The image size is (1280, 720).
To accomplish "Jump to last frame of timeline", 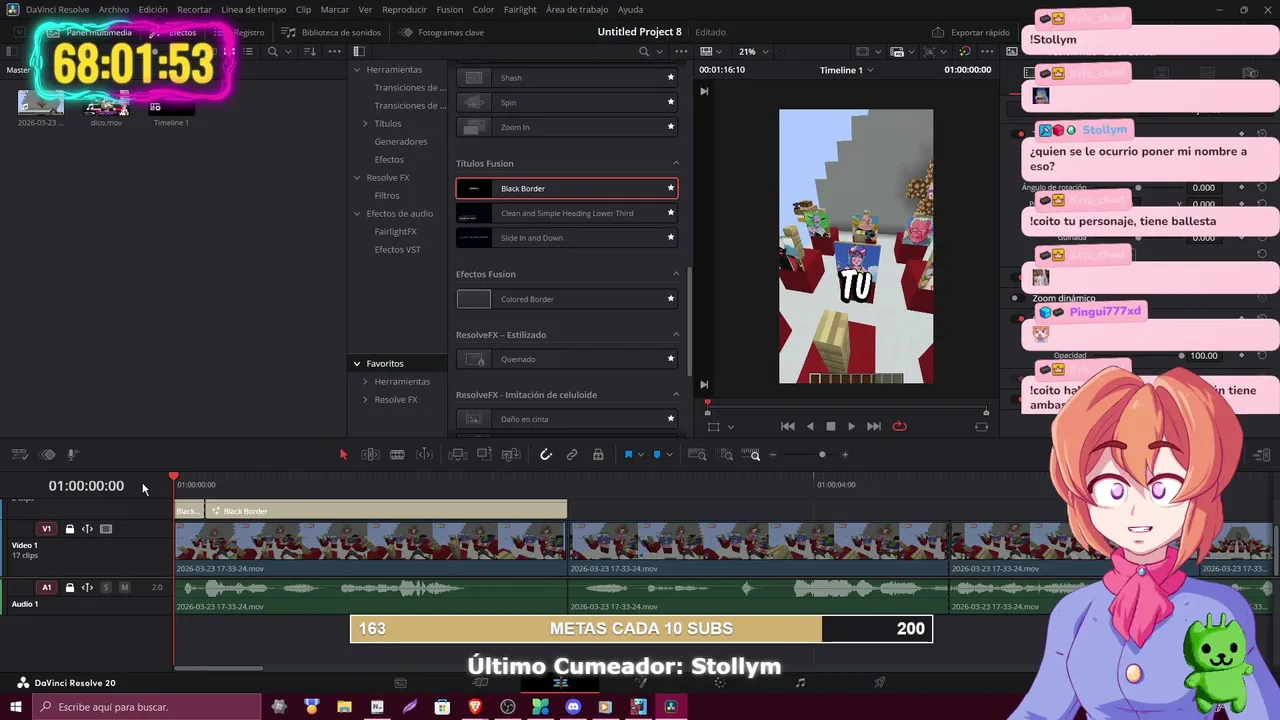I will click(873, 427).
